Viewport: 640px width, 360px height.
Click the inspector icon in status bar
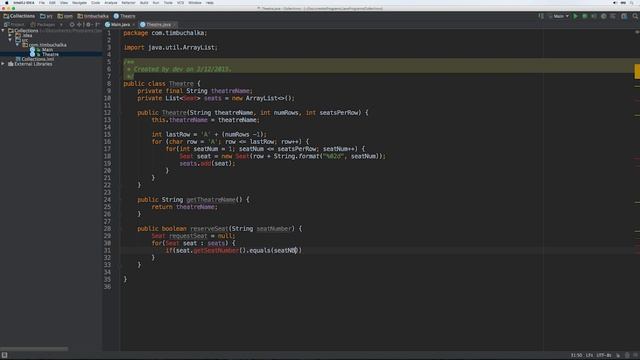pyautogui.click(x=627, y=356)
